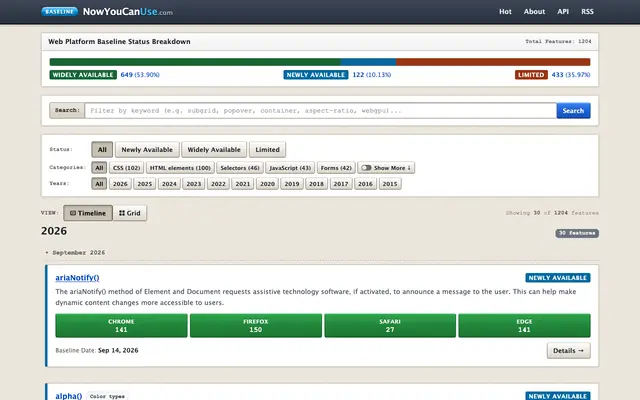
Task: Filter categories by Forms (42)
Action: click(x=336, y=168)
